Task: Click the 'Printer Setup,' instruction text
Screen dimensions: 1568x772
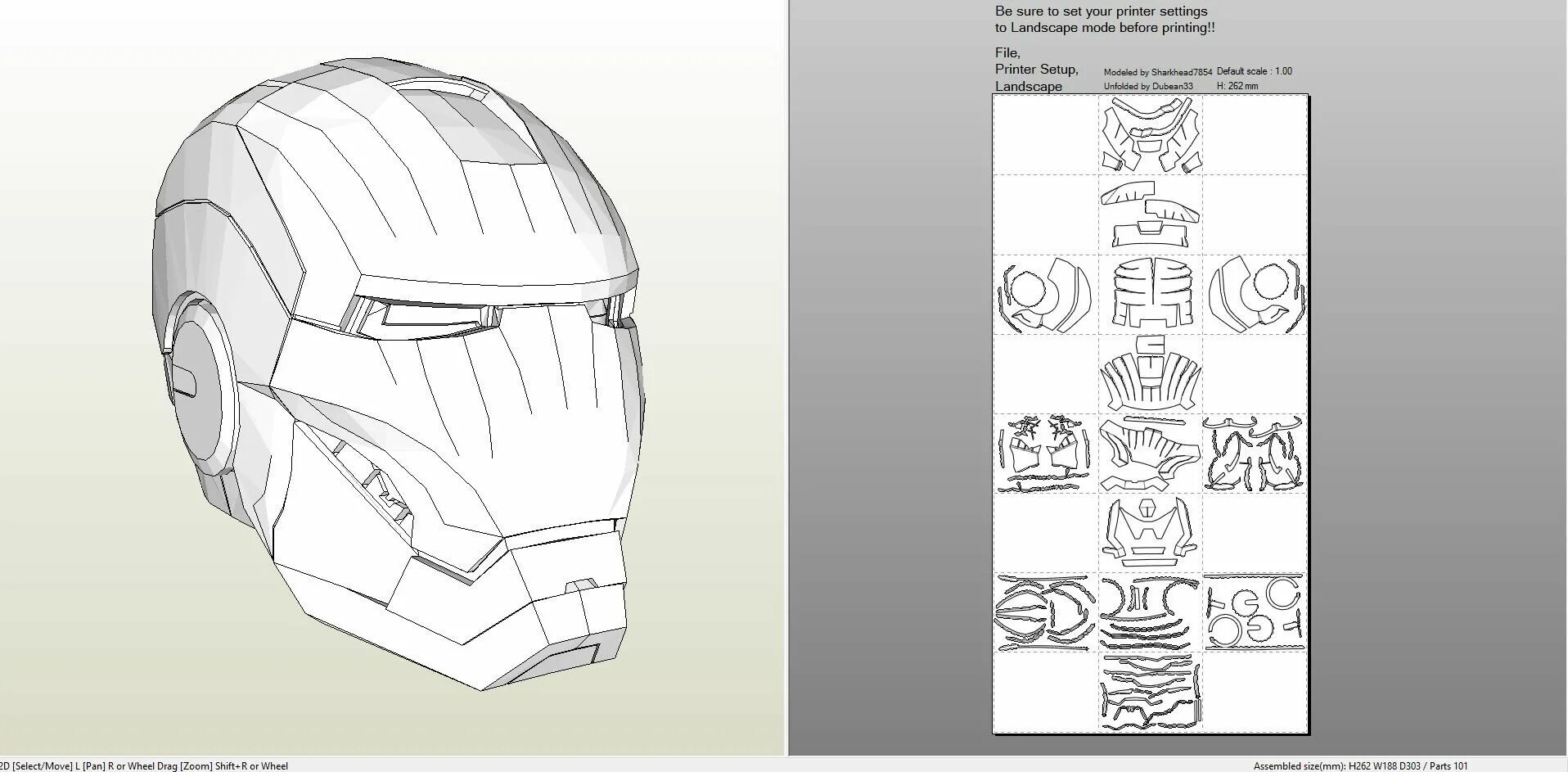Action: [1037, 70]
